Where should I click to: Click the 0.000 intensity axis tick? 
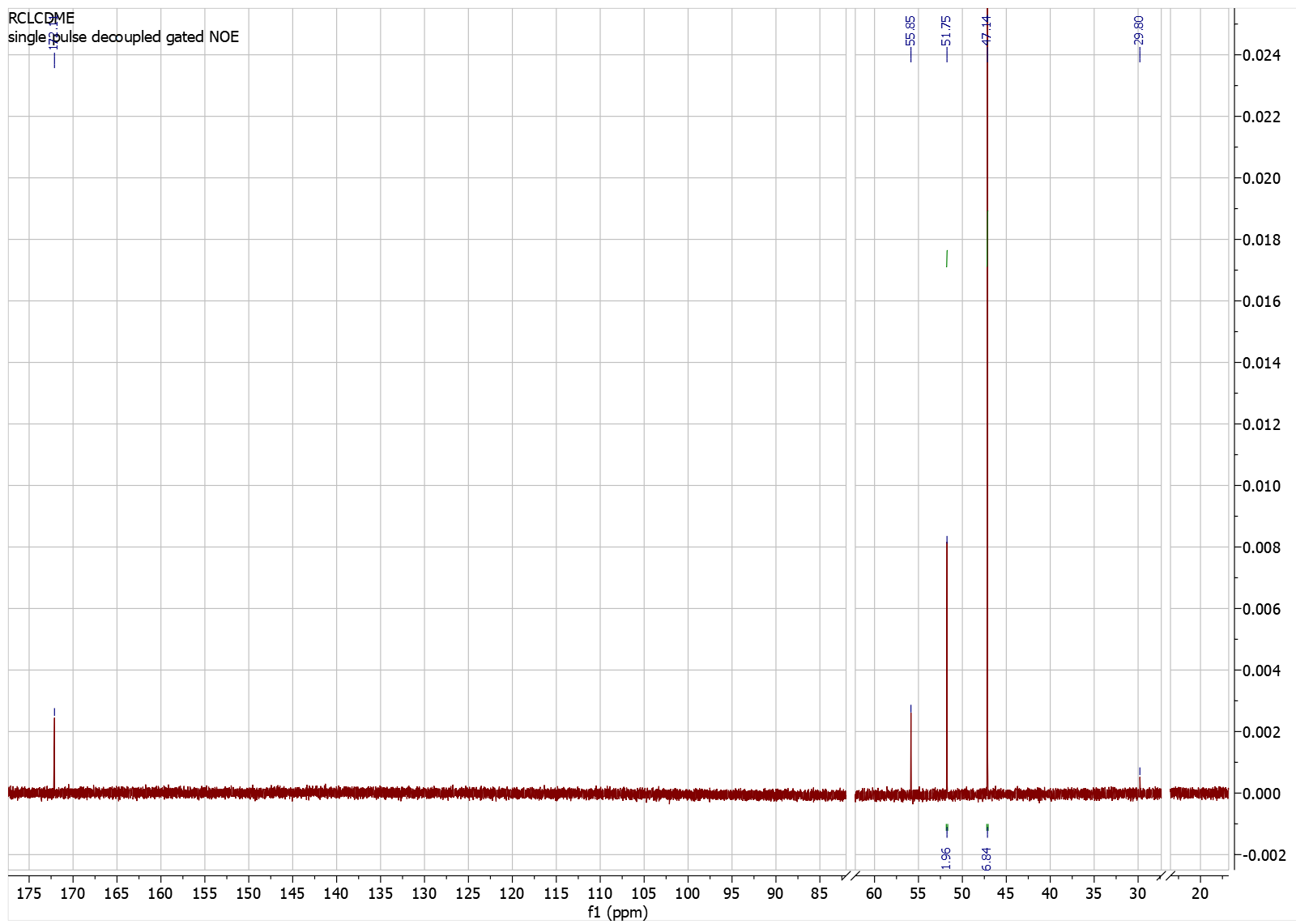1261,794
